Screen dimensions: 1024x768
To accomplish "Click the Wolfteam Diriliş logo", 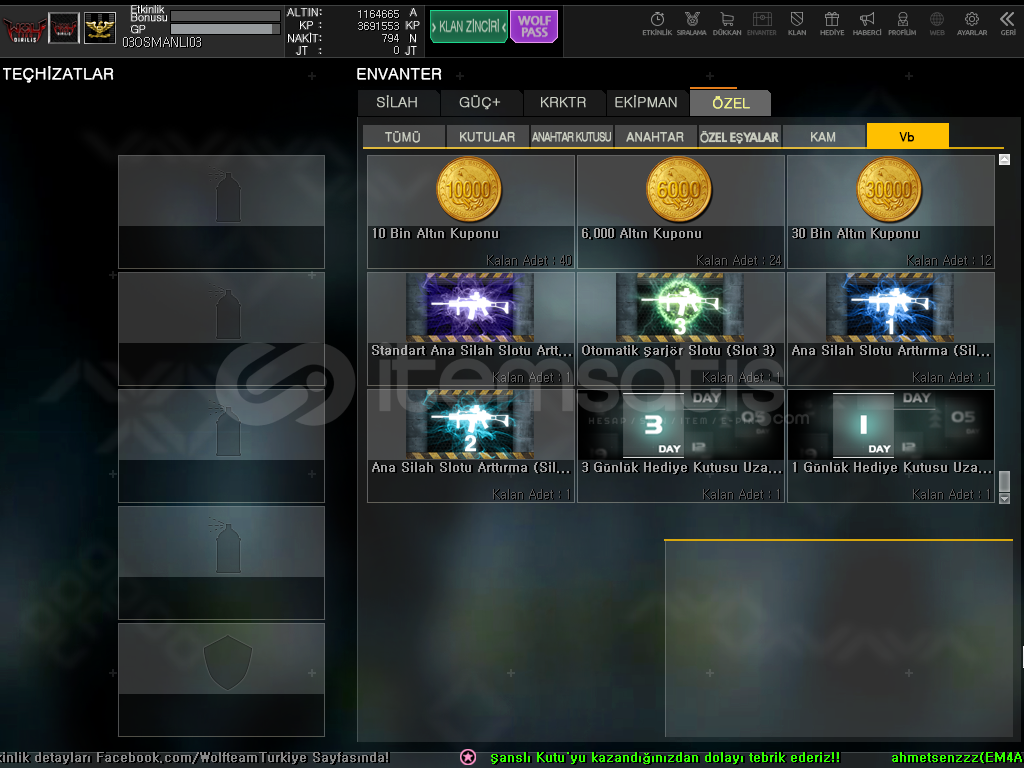I will click(x=24, y=29).
